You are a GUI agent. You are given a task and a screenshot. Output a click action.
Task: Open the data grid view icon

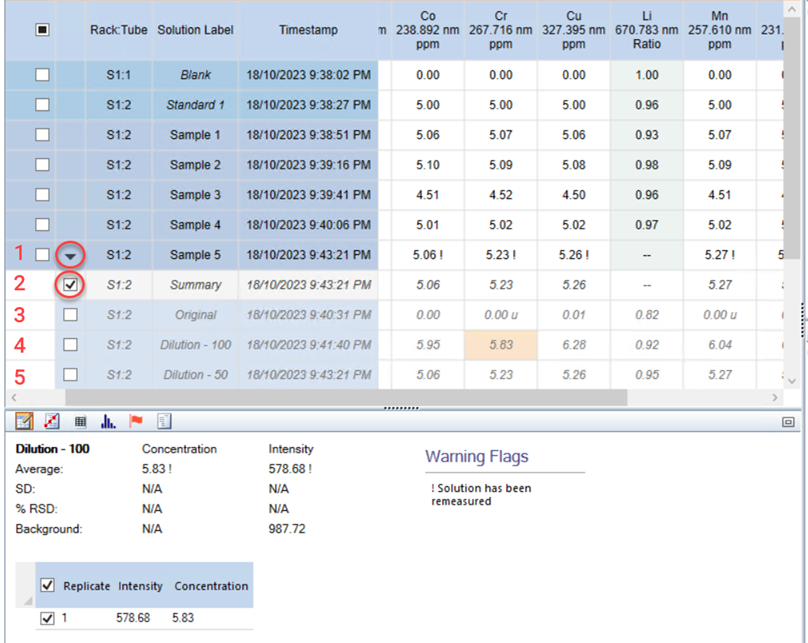(80, 422)
